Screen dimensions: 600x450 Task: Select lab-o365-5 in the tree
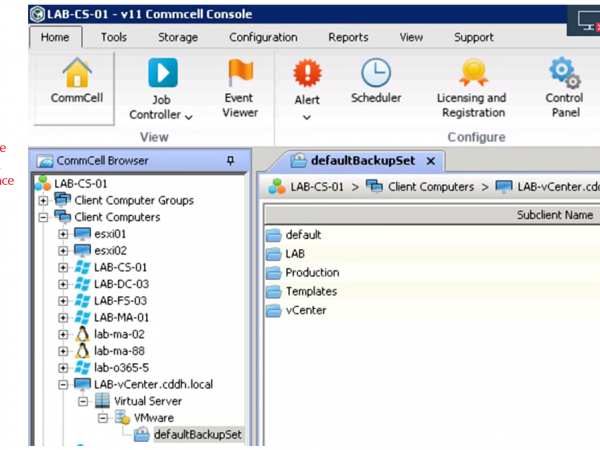pos(121,367)
